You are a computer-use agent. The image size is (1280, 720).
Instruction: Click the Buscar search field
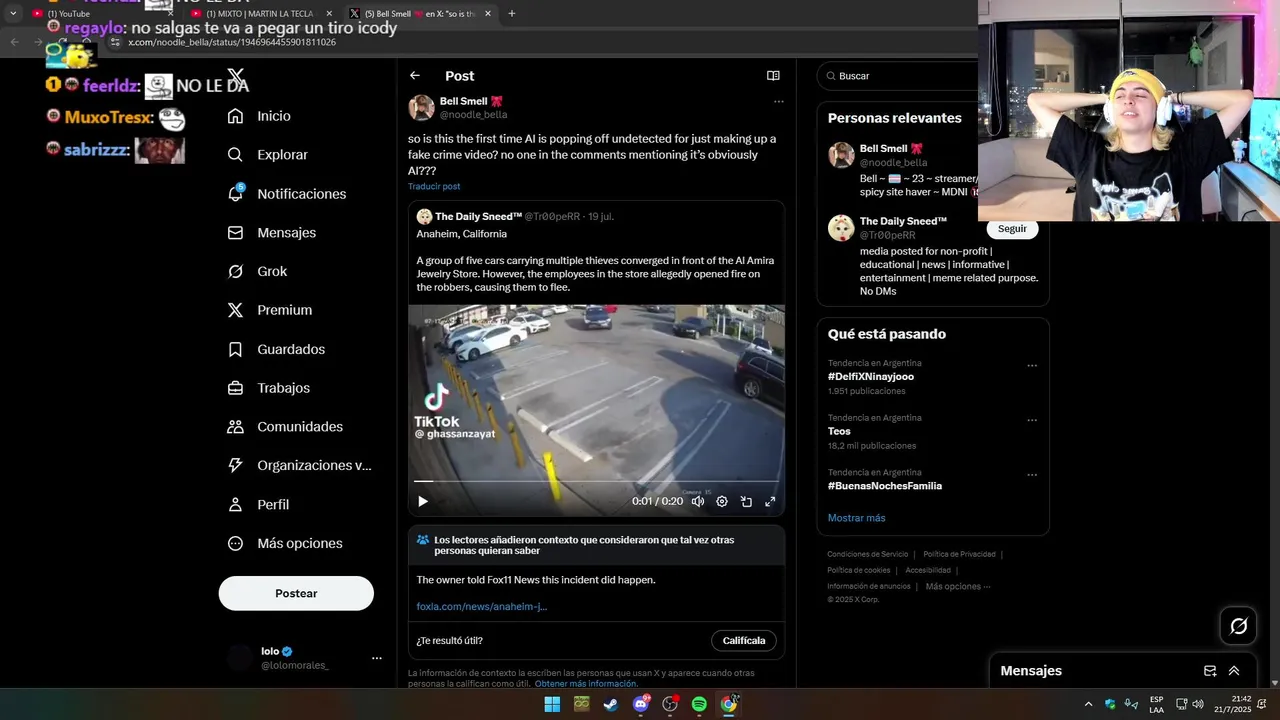(x=900, y=76)
